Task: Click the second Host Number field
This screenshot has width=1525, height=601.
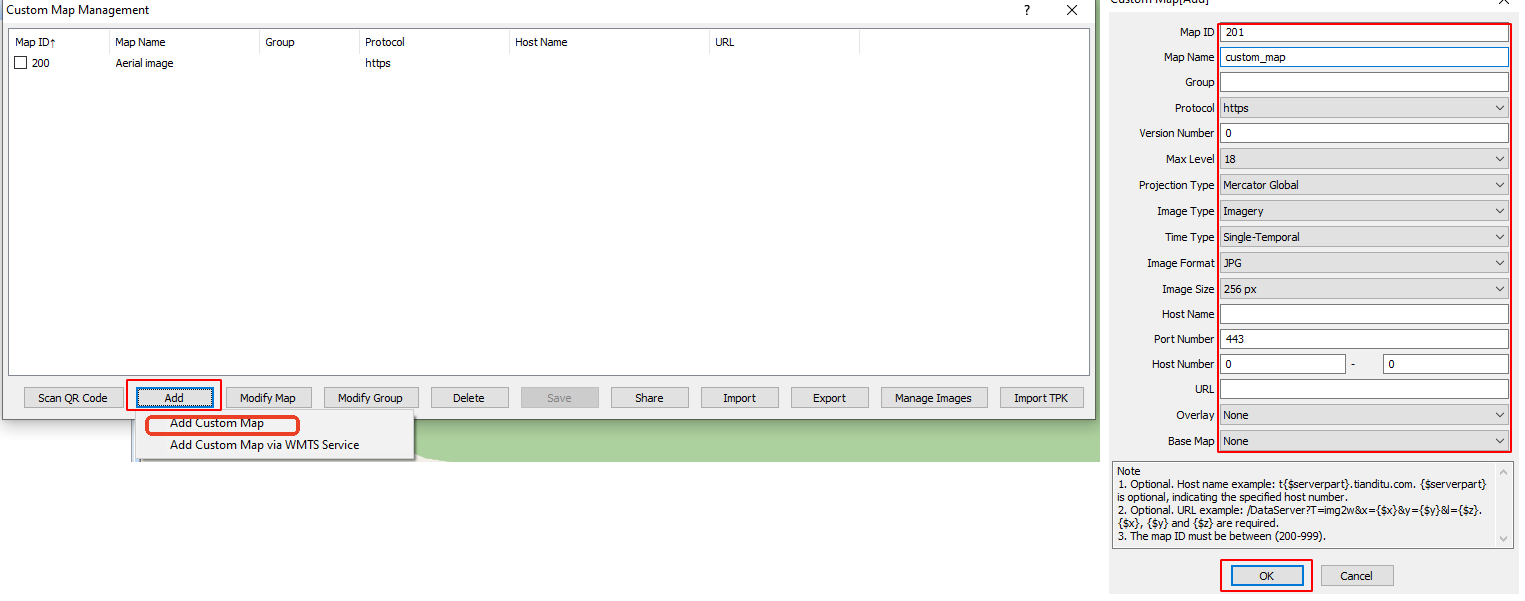Action: tap(1446, 364)
